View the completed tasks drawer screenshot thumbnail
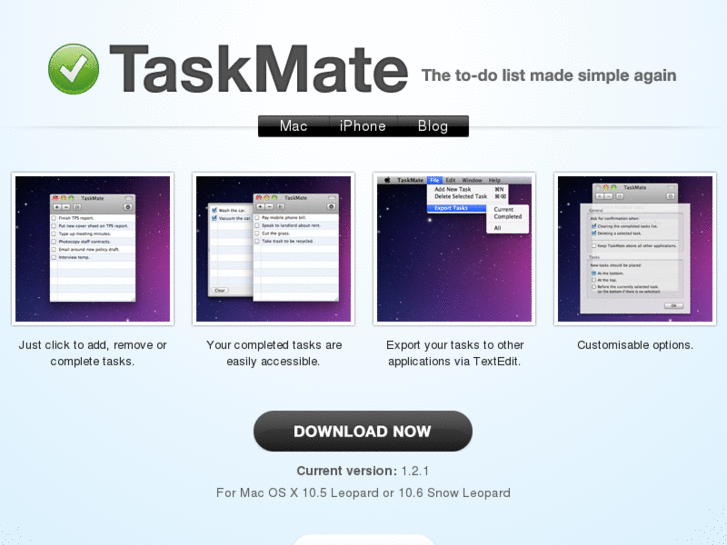 pyautogui.click(x=274, y=249)
